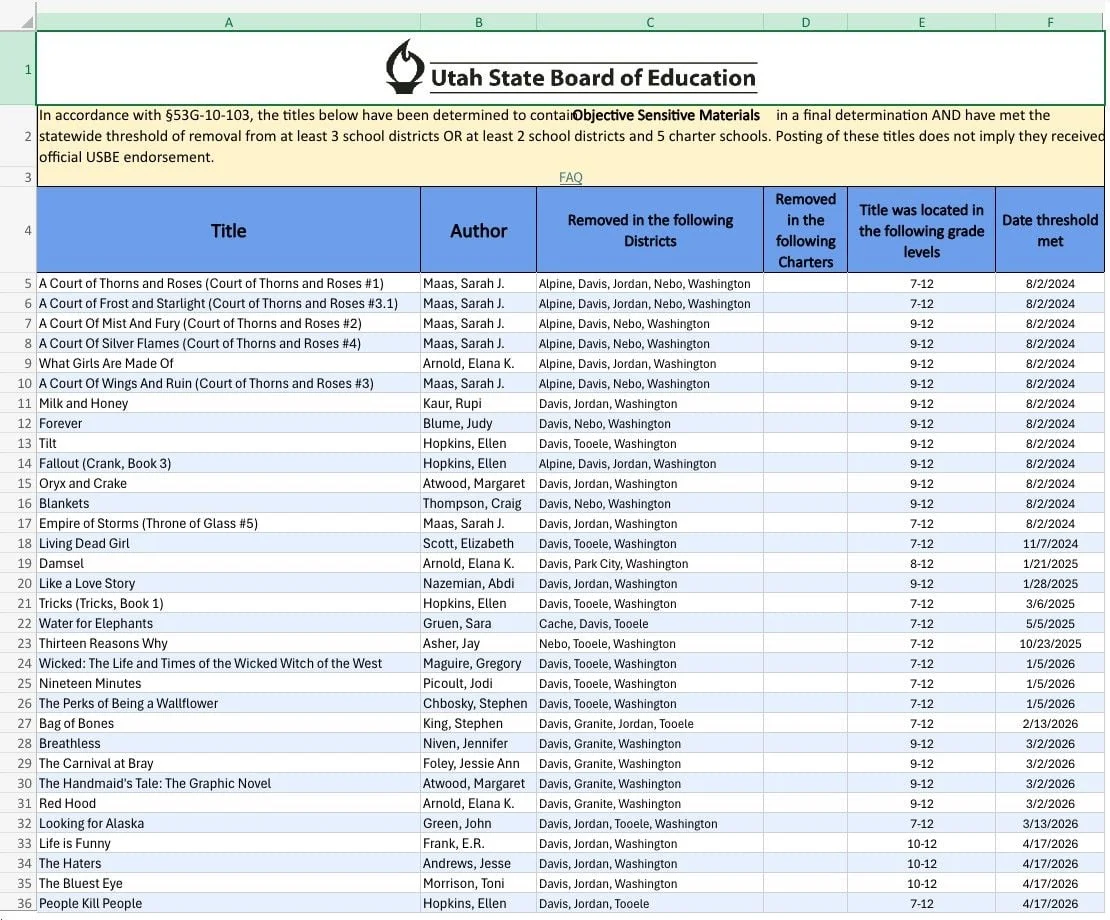Click the 'Breathless' title cell
Screen dimensions: 1110x920
click(228, 743)
